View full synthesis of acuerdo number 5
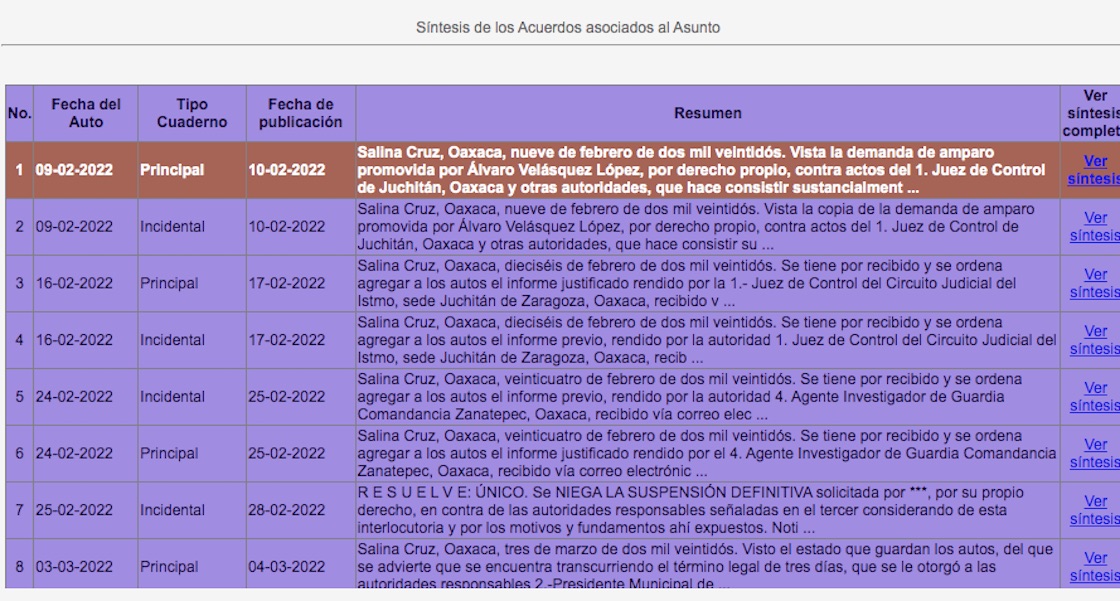Viewport: 1120px width, 601px height. click(1094, 397)
